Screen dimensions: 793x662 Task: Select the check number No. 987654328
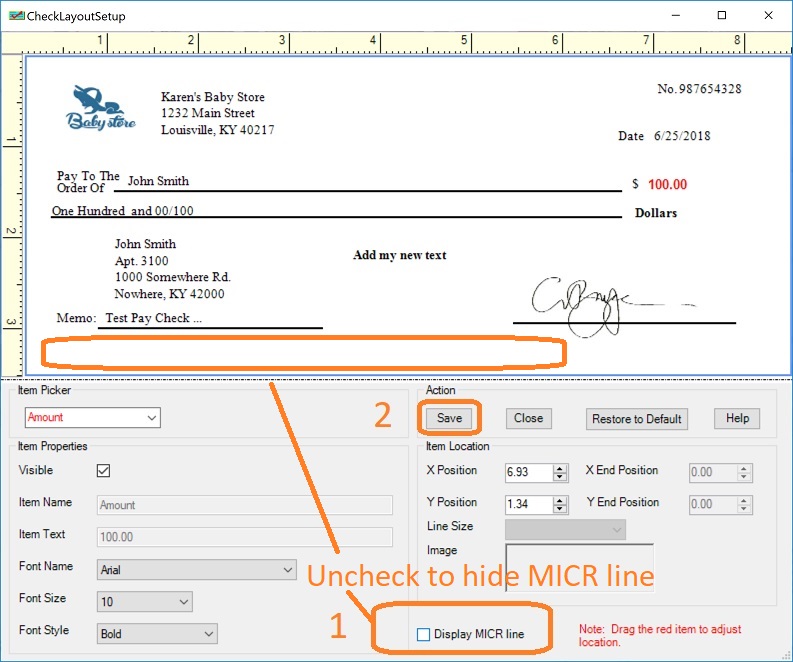pos(699,89)
